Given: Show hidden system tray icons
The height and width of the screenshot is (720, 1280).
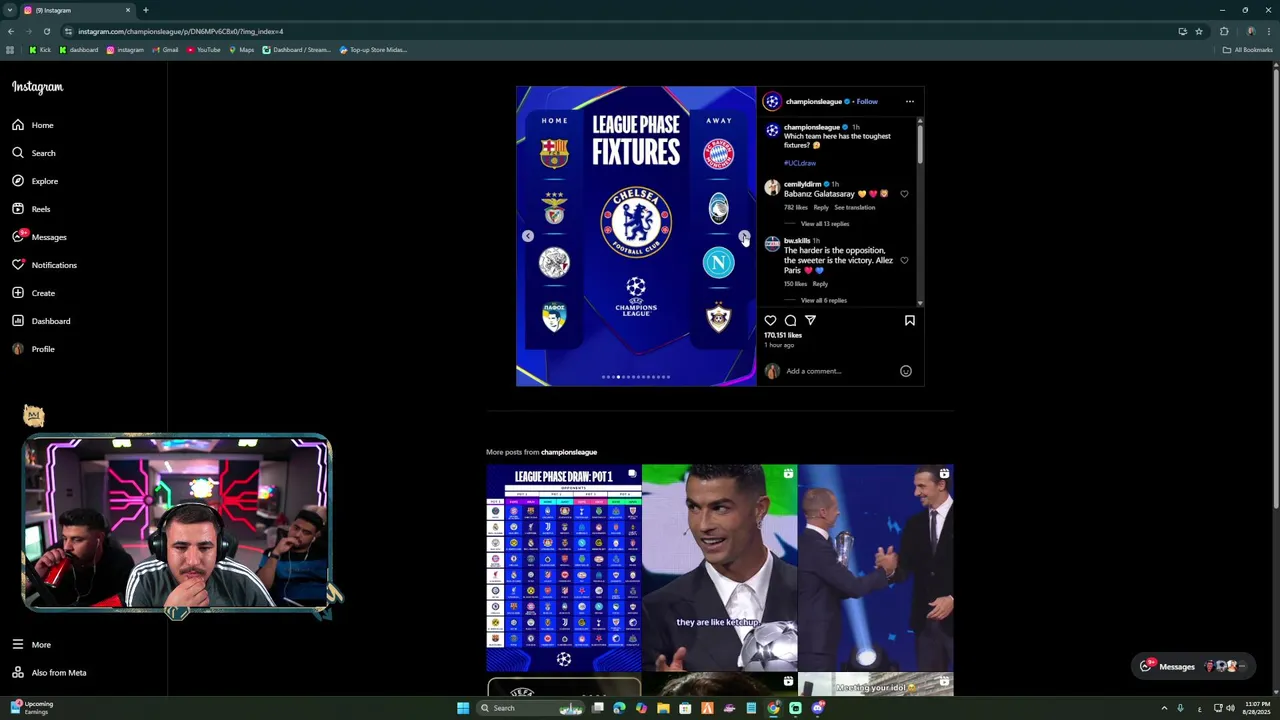Looking at the screenshot, I should pyautogui.click(x=1164, y=708).
